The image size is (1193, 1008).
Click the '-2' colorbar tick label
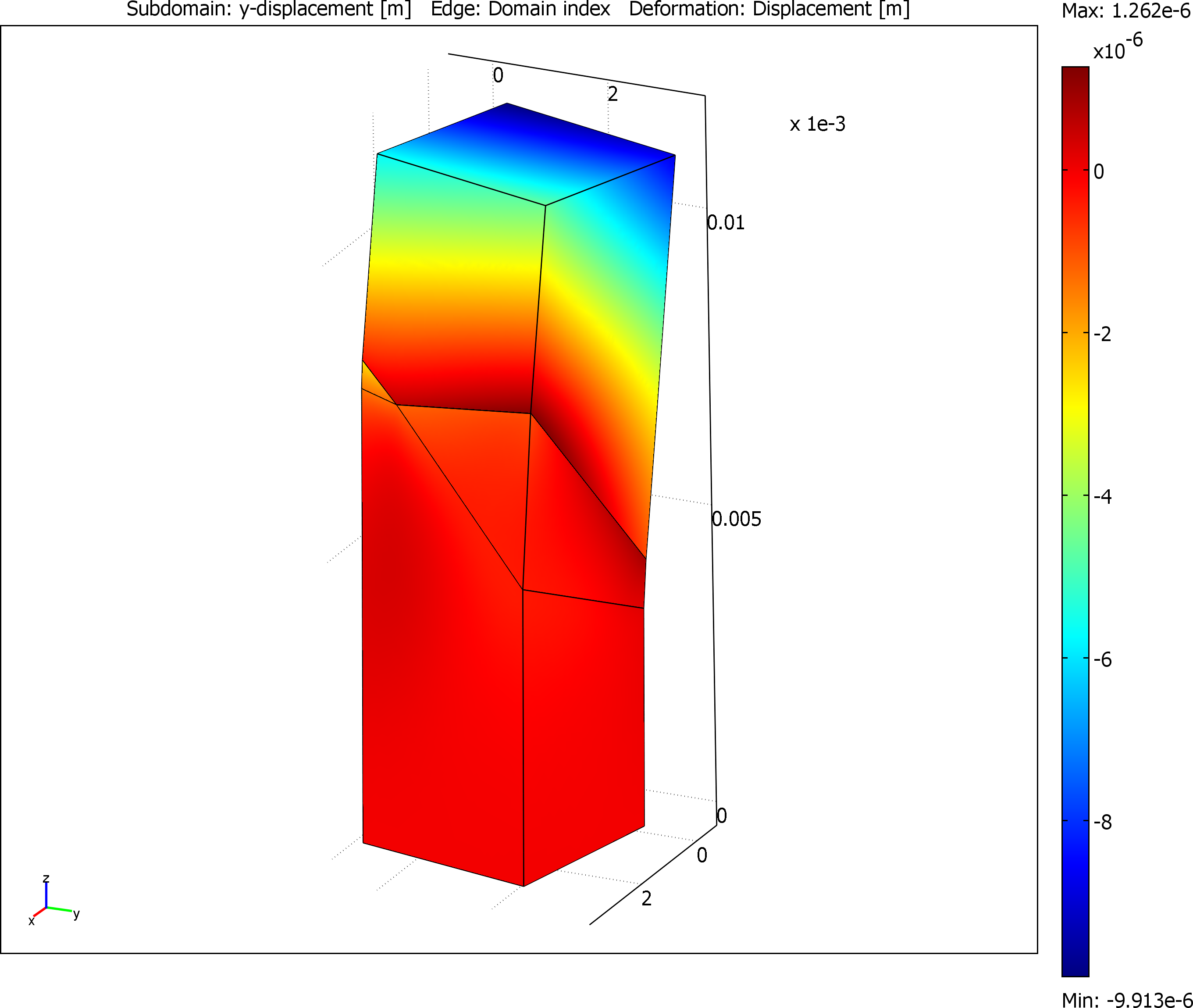pos(1103,334)
